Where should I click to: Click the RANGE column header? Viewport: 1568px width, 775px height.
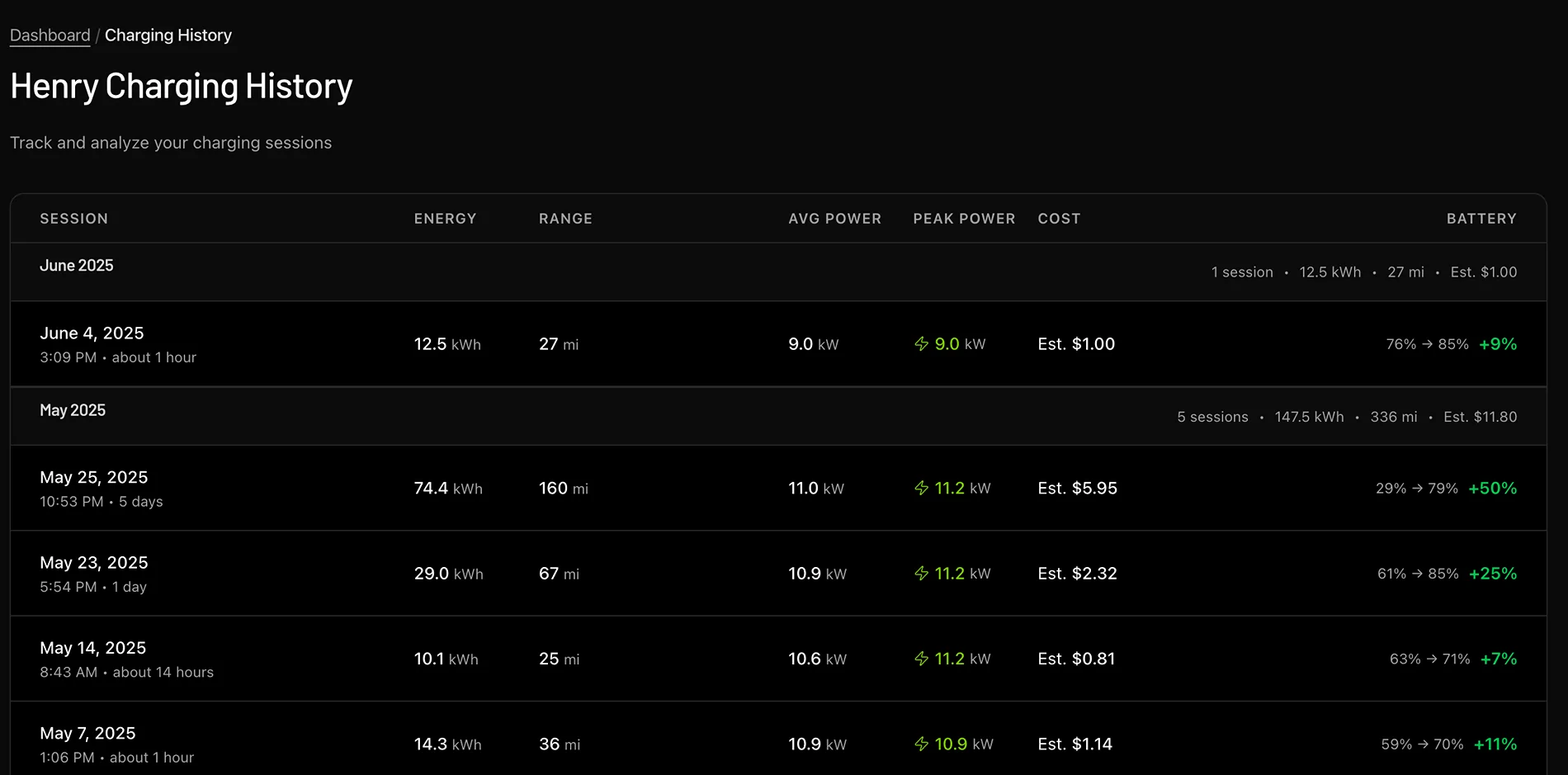[565, 219]
